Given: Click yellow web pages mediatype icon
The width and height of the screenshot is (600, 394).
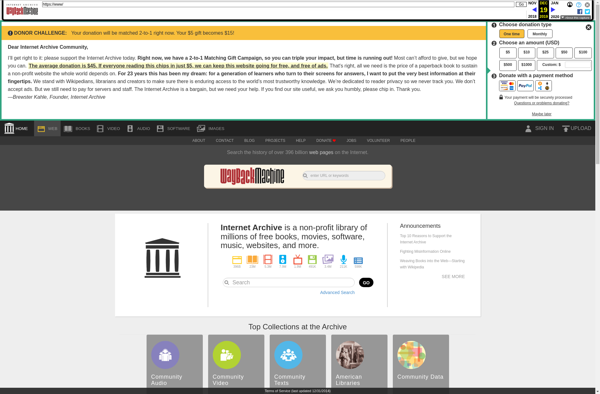Looking at the screenshot, I should click(237, 260).
